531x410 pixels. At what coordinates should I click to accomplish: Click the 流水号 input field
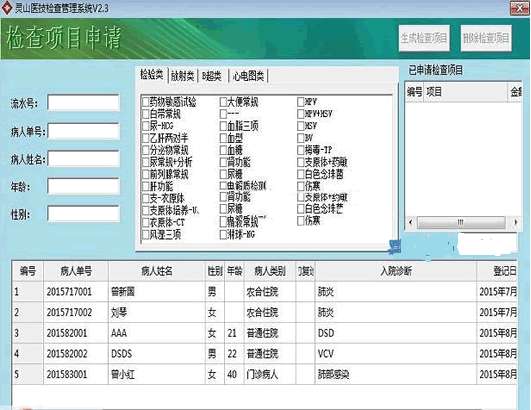[84, 103]
